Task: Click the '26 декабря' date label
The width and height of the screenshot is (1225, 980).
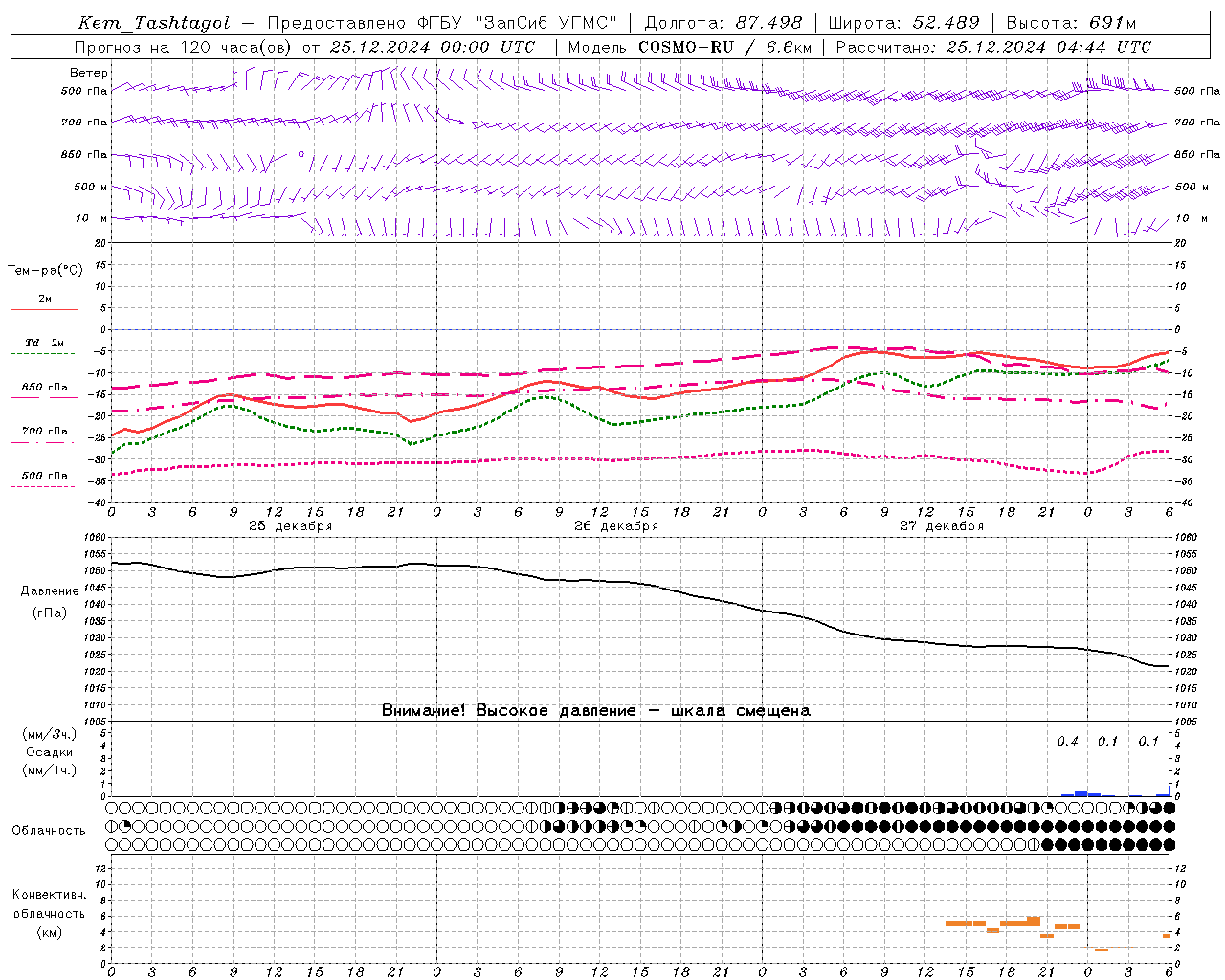Action: [616, 526]
